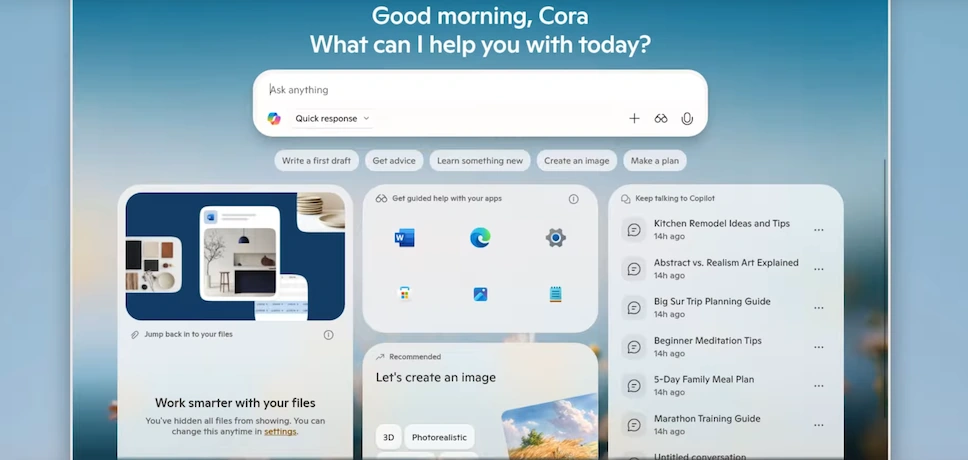This screenshot has height=460, width=968.
Task: Open the Photos app icon
Action: [480, 294]
